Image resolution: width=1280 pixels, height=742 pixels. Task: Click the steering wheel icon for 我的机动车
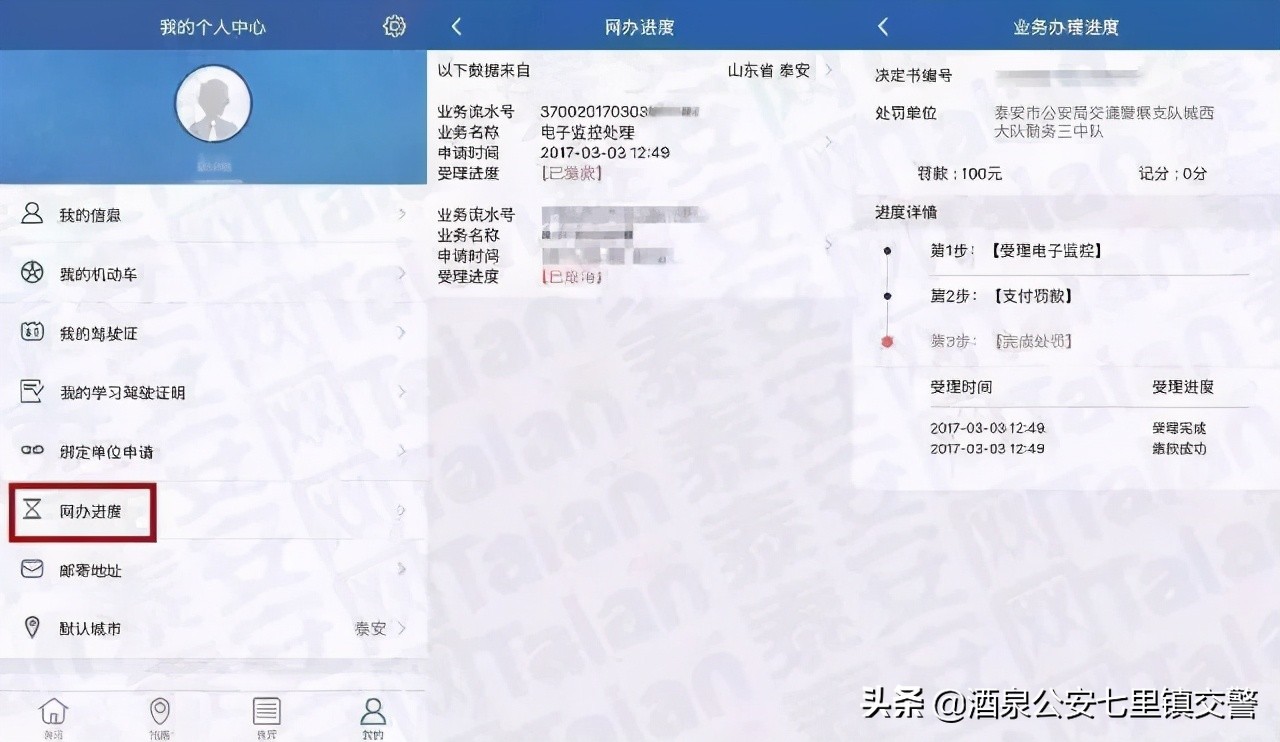coord(32,273)
